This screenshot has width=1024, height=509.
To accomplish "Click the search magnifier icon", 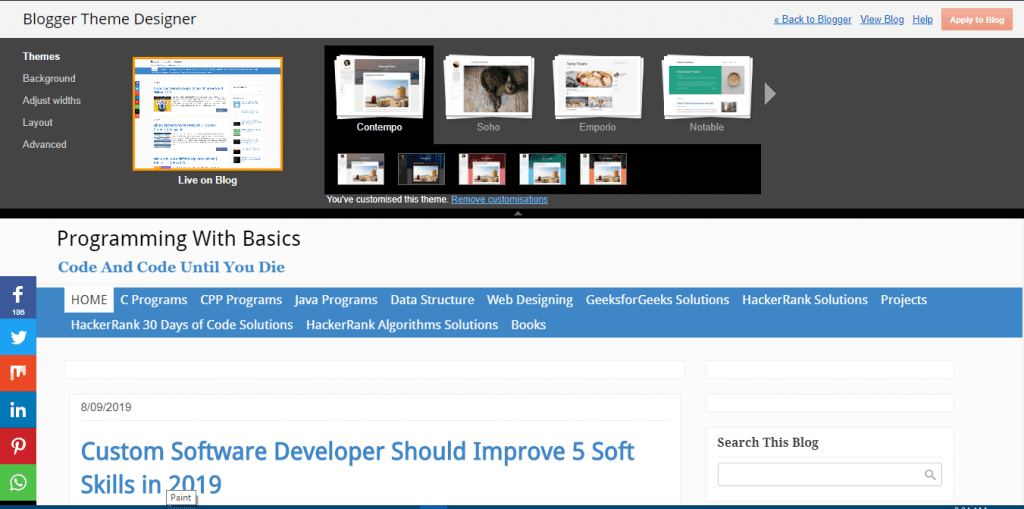I will pyautogui.click(x=930, y=475).
